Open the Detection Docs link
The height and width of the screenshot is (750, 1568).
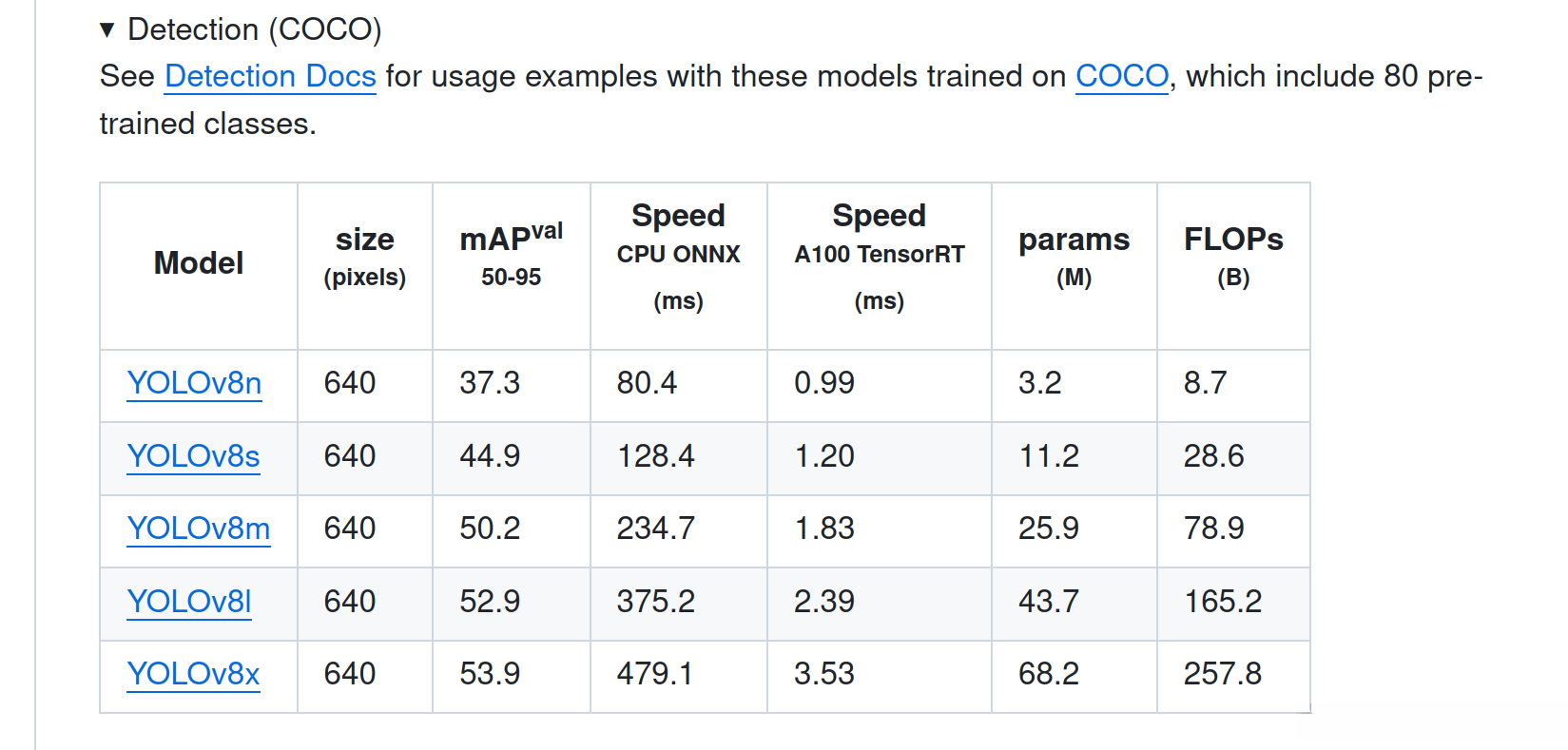270,76
